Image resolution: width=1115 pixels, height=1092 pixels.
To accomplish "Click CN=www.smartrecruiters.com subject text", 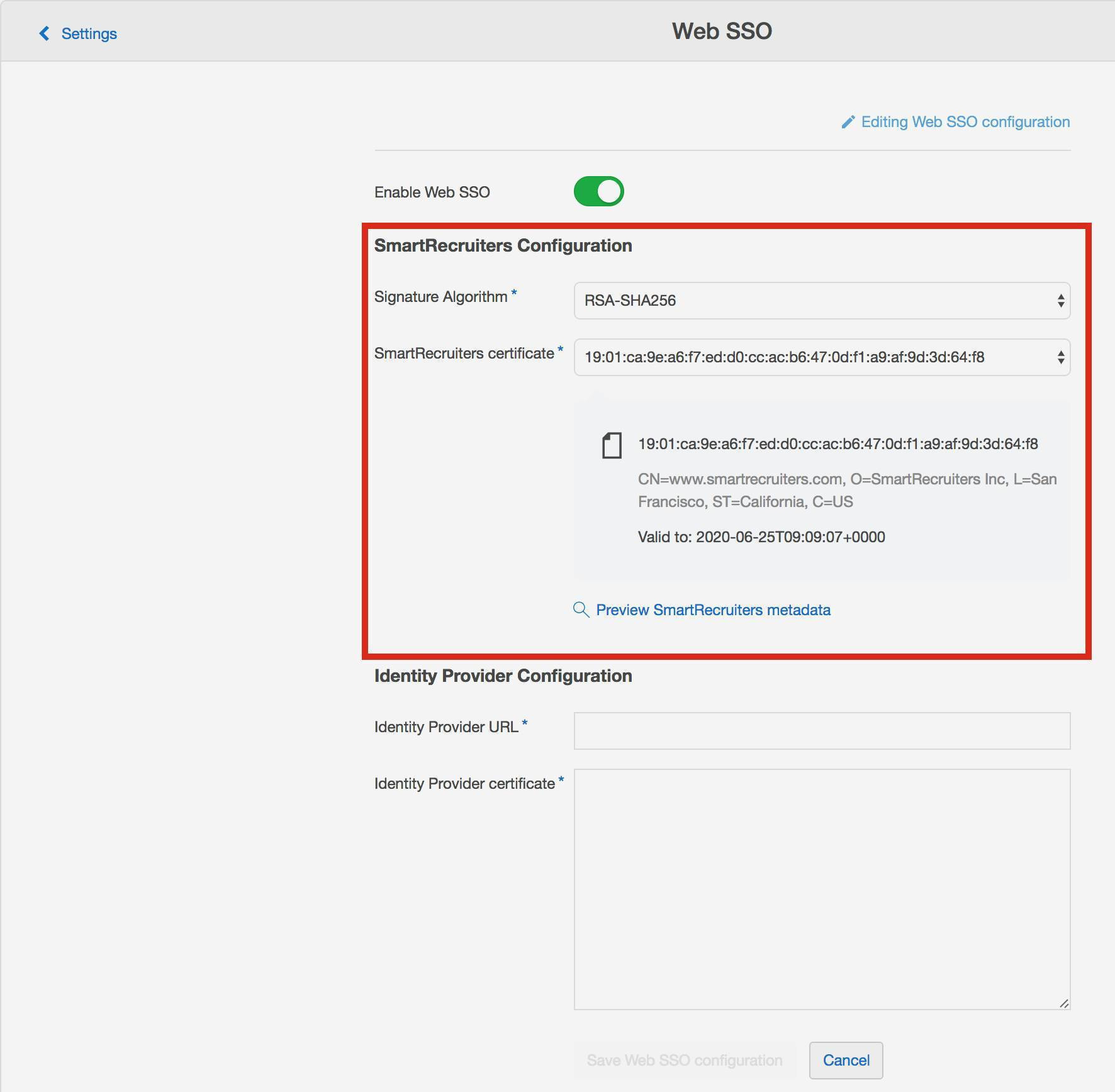I will tap(847, 491).
